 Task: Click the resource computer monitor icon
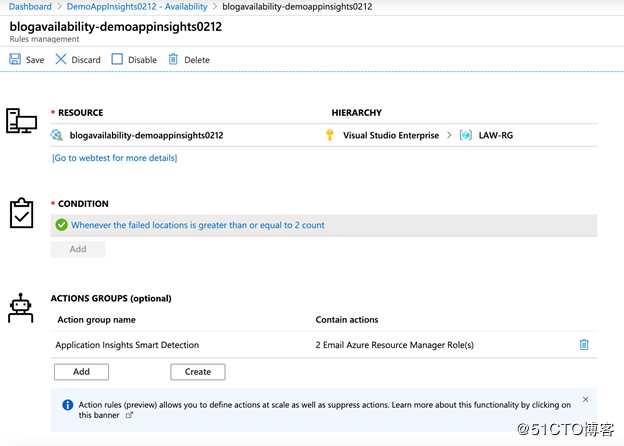21,121
